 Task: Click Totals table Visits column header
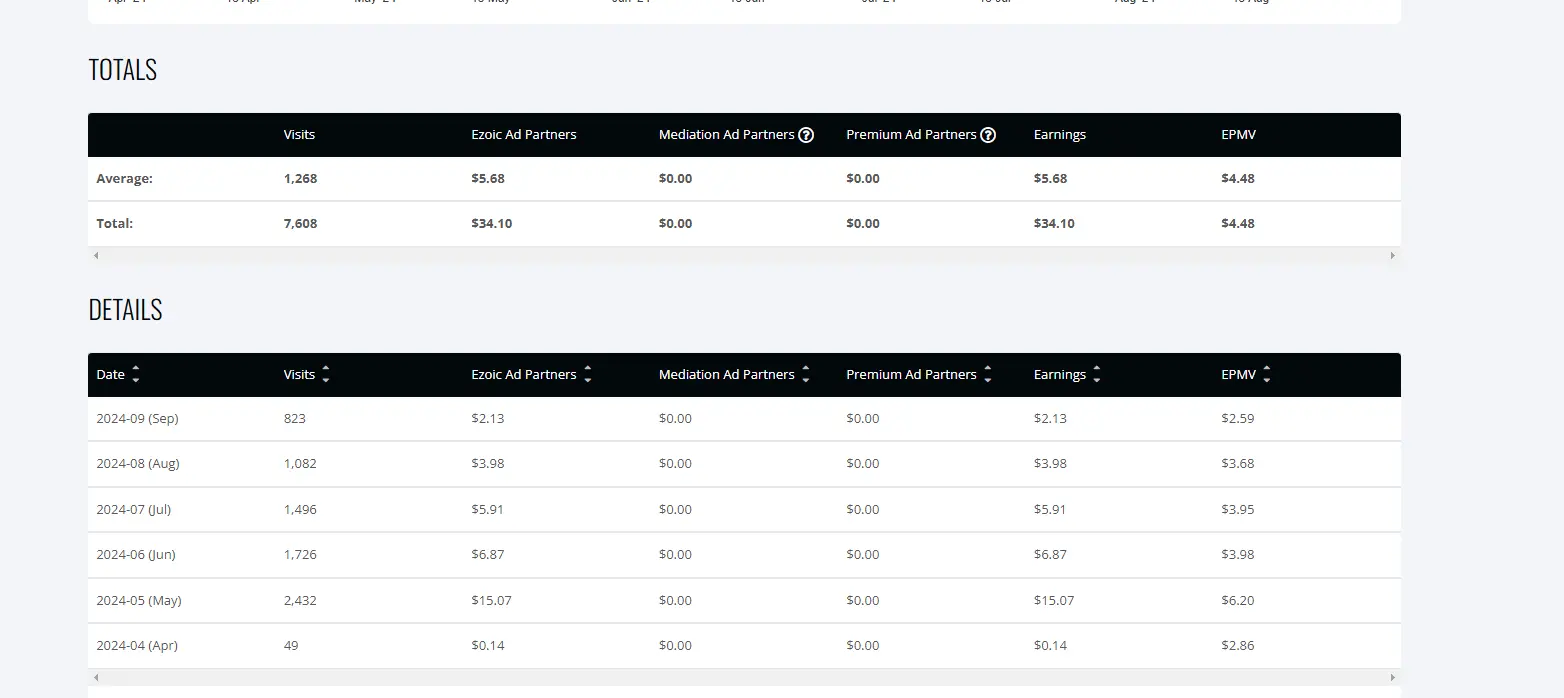(299, 135)
